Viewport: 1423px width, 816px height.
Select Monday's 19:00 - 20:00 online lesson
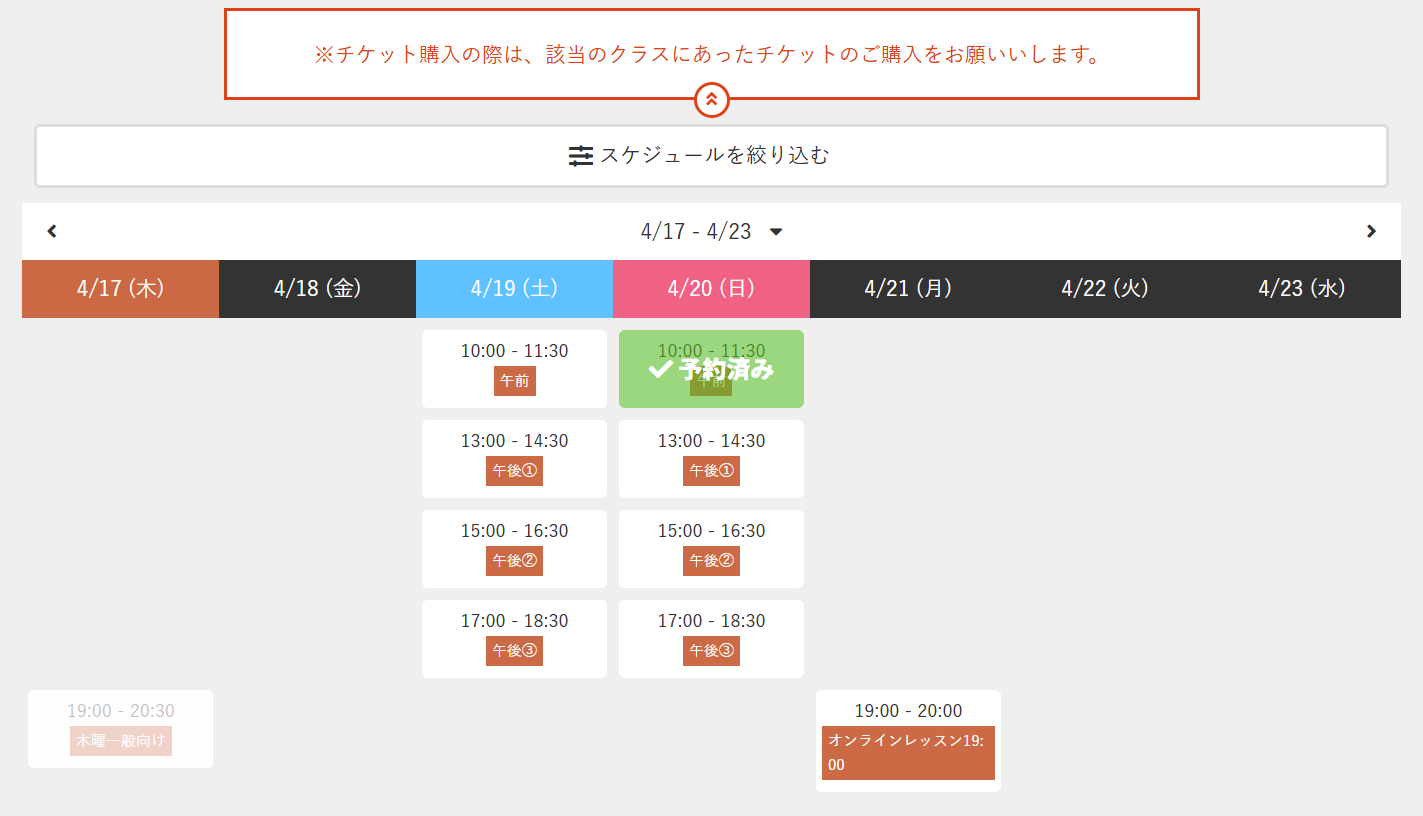click(908, 741)
